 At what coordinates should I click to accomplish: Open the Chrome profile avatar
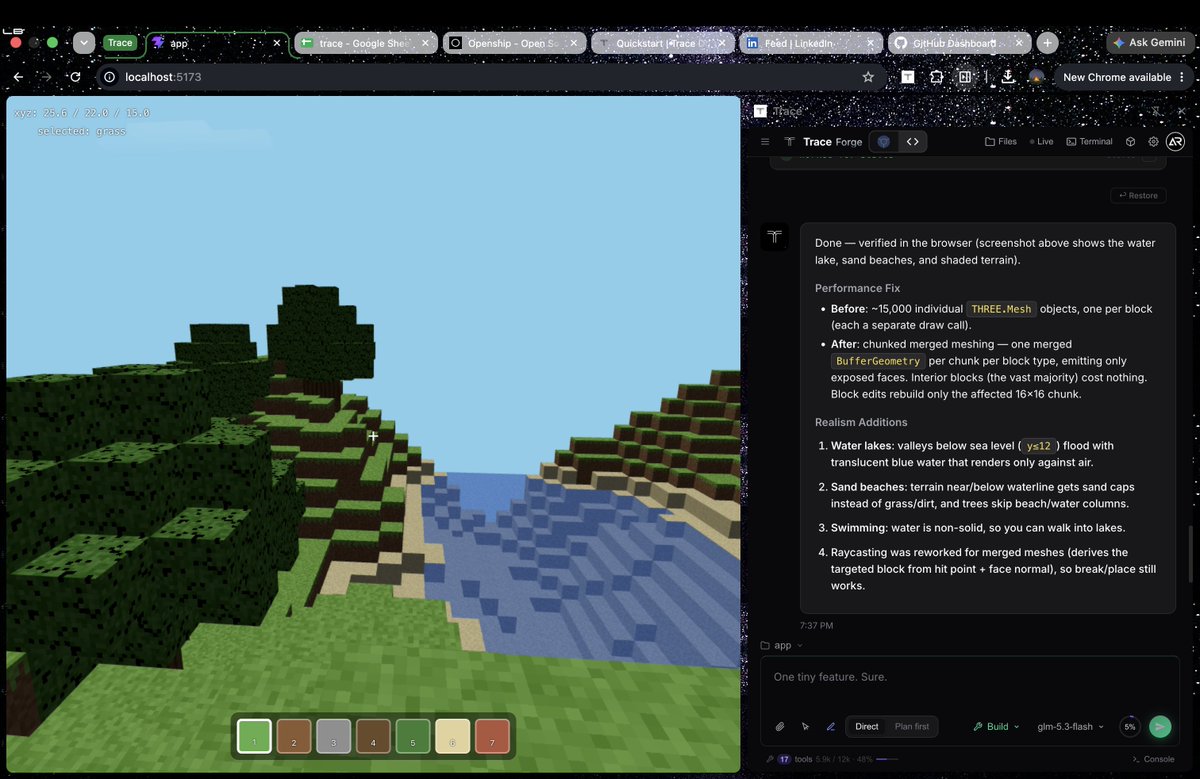tap(1037, 77)
